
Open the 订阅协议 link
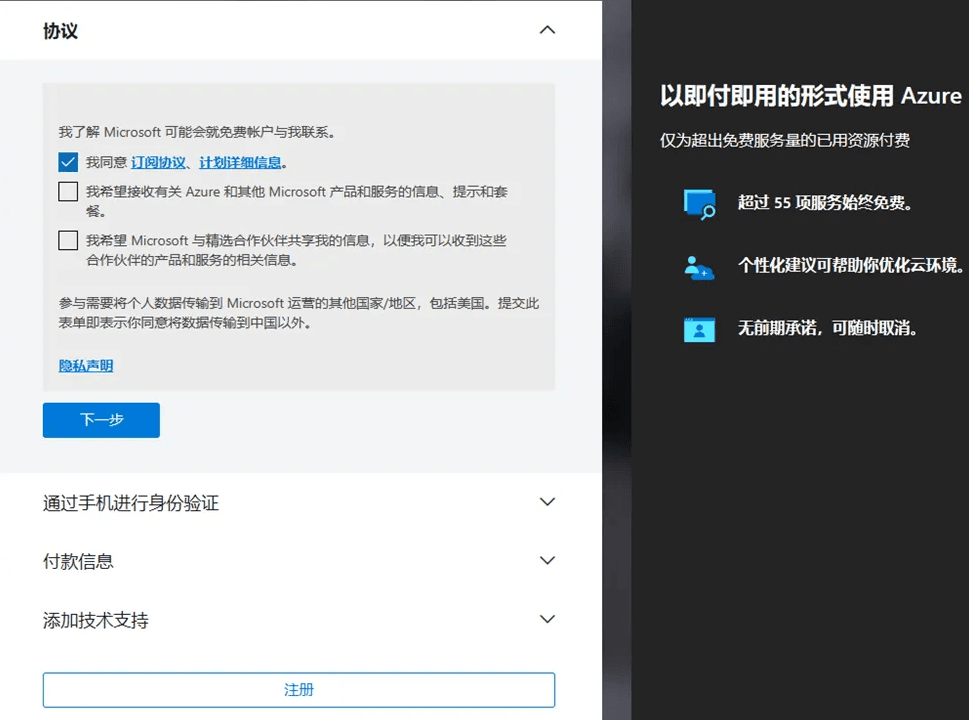click(158, 163)
